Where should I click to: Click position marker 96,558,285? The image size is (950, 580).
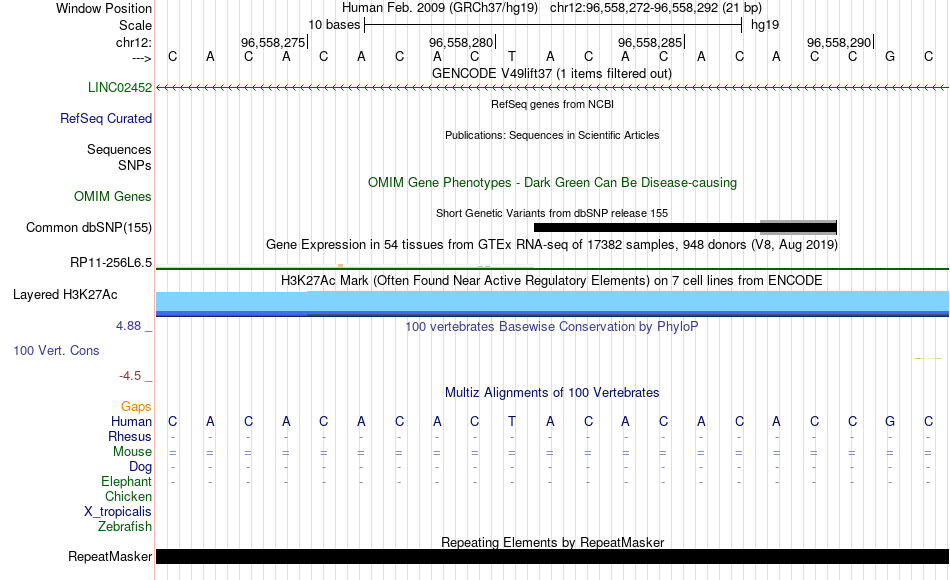pyautogui.click(x=651, y=42)
